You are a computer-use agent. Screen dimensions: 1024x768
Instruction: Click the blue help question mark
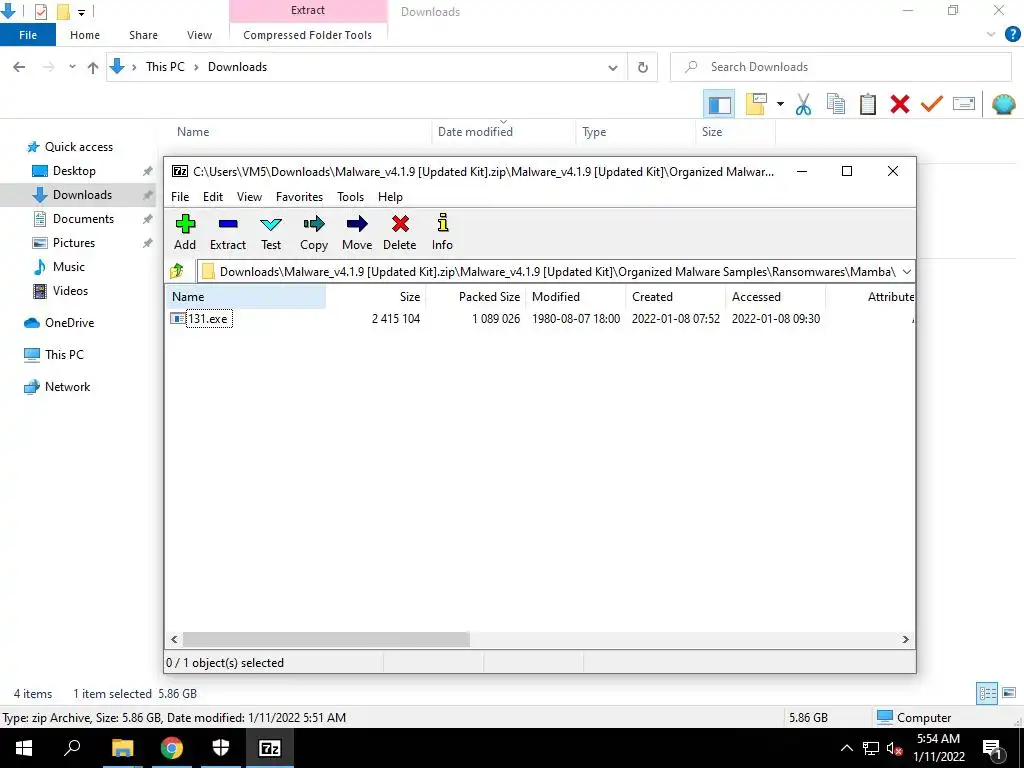point(1012,35)
